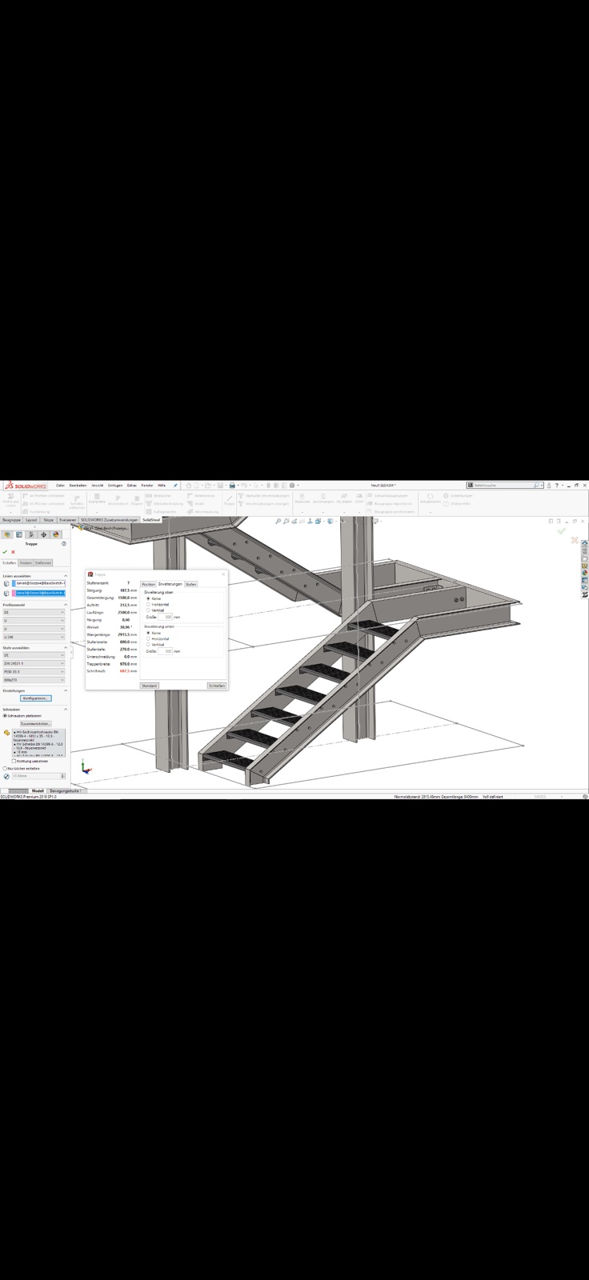Open the Einfügen menu

click(x=115, y=484)
